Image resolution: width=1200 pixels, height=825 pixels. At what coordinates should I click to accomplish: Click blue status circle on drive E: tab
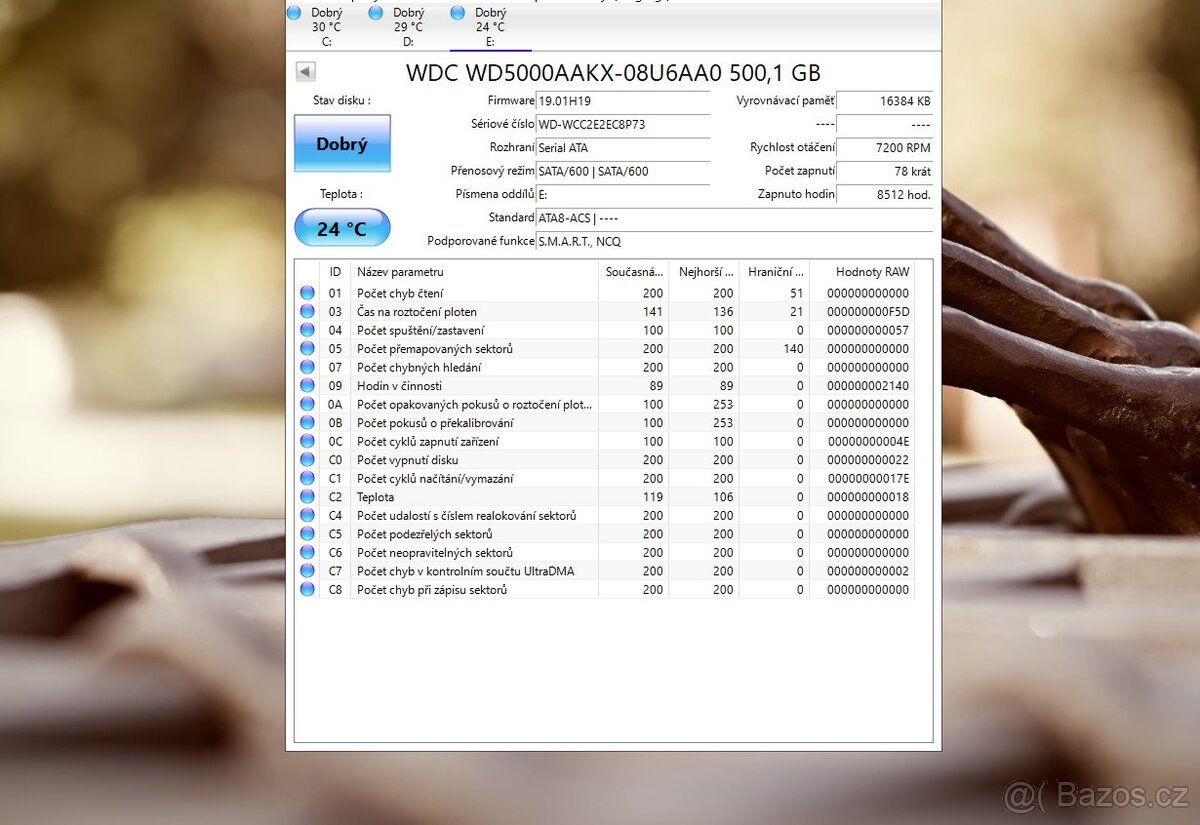458,13
